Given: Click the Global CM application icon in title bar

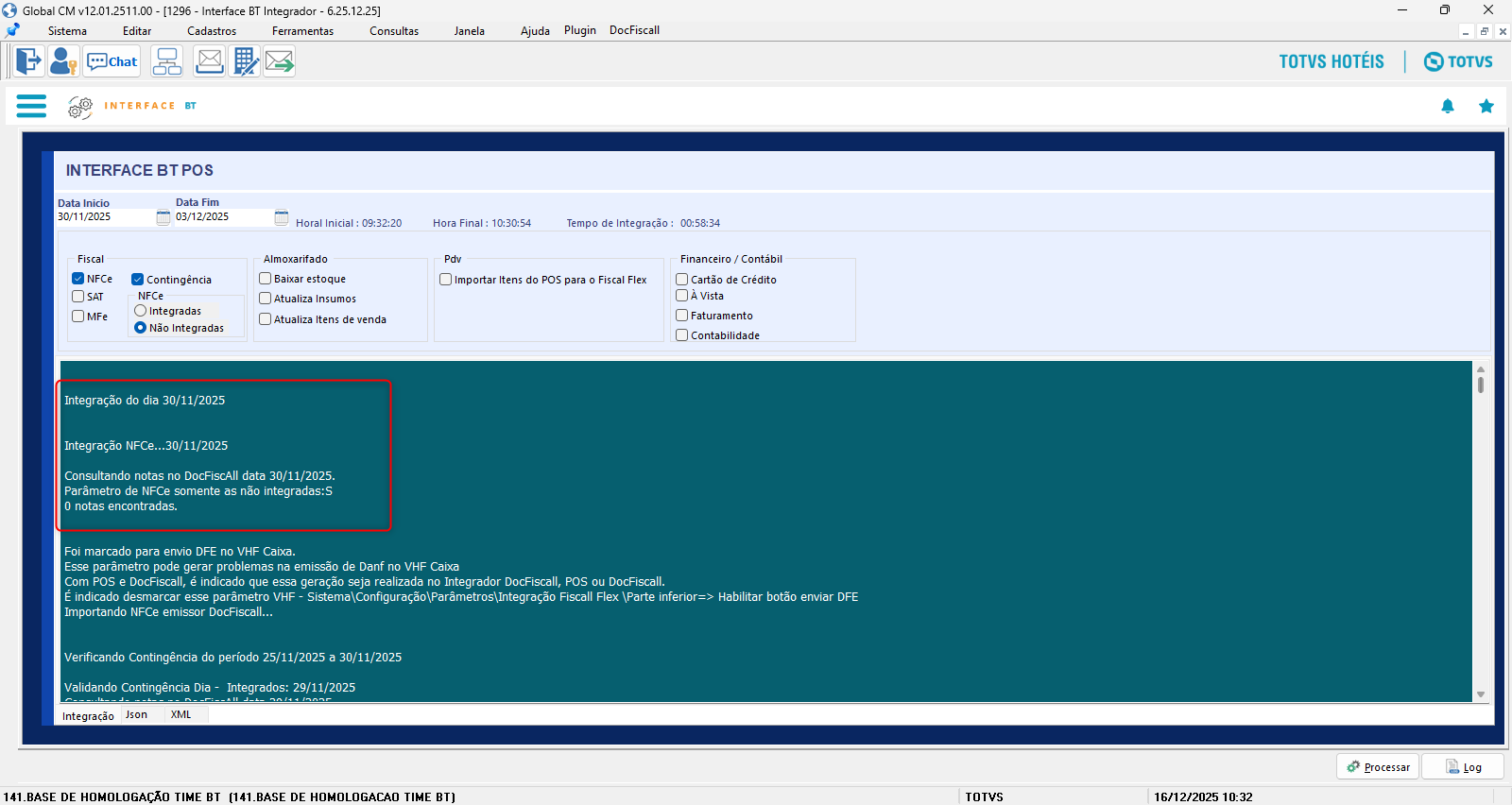Looking at the screenshot, I should (x=9, y=10).
